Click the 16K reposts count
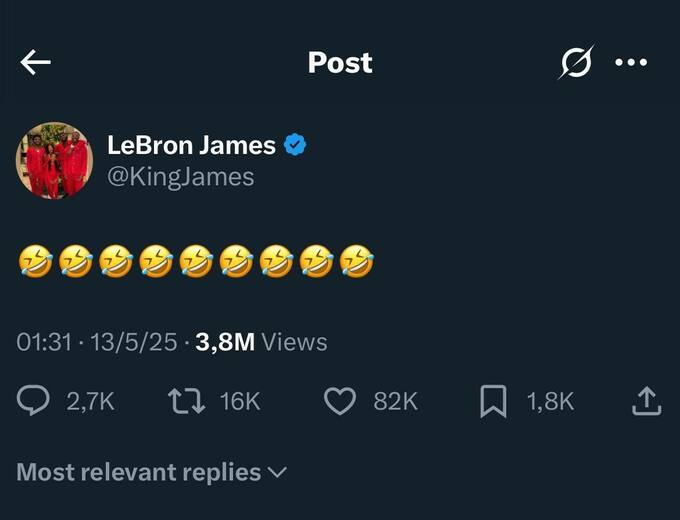This screenshot has height=520, width=680. [240, 401]
